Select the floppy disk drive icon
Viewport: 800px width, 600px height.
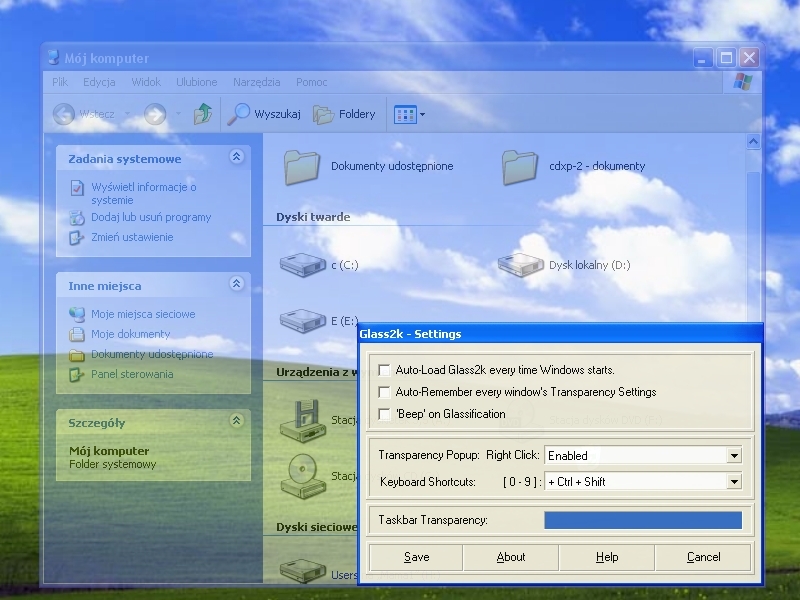click(x=303, y=420)
